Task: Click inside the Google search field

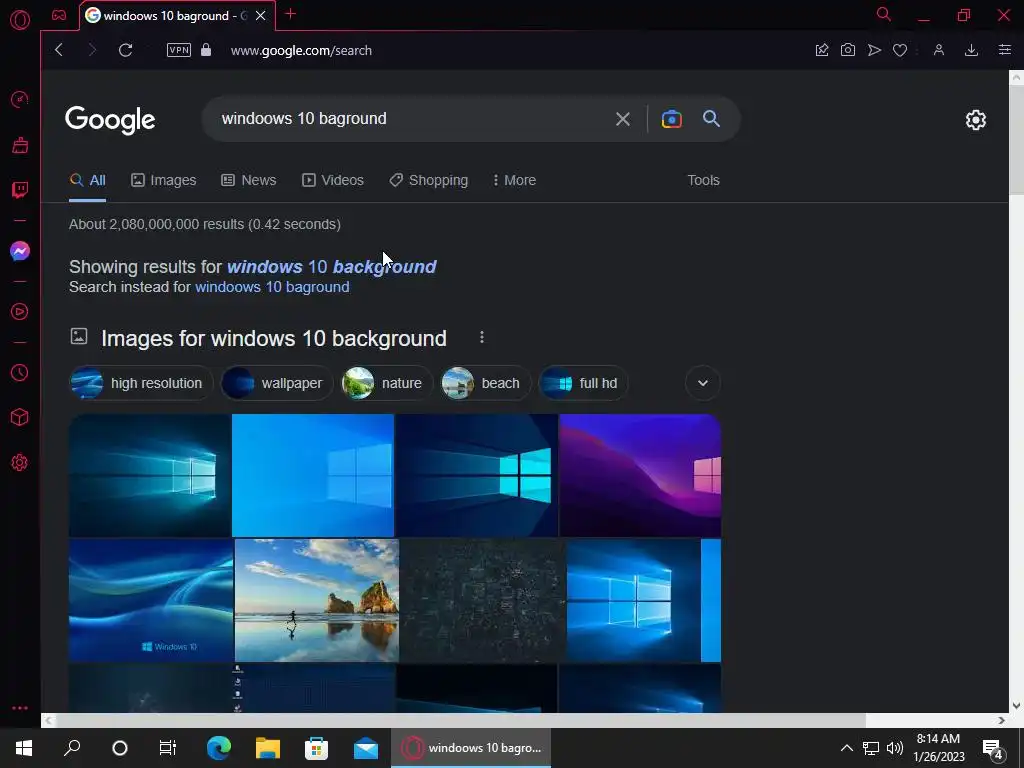Action: click(411, 119)
